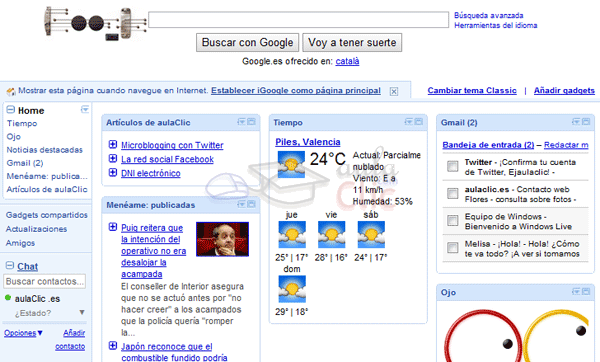Maximize the Menéame: publicadas gadget
Screen dimensions: 600x362
[251, 204]
